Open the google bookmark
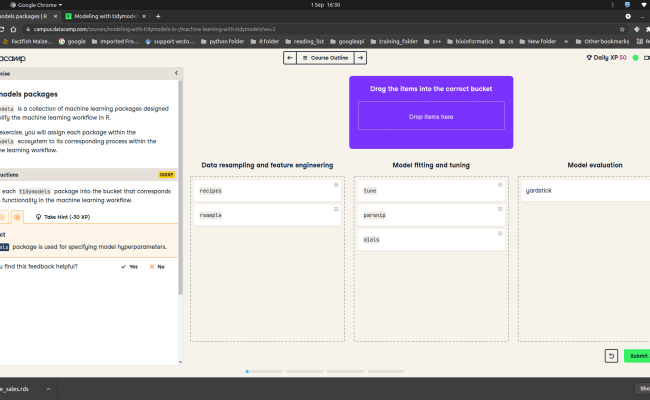Image resolution: width=650 pixels, height=400 pixels. coord(72,41)
